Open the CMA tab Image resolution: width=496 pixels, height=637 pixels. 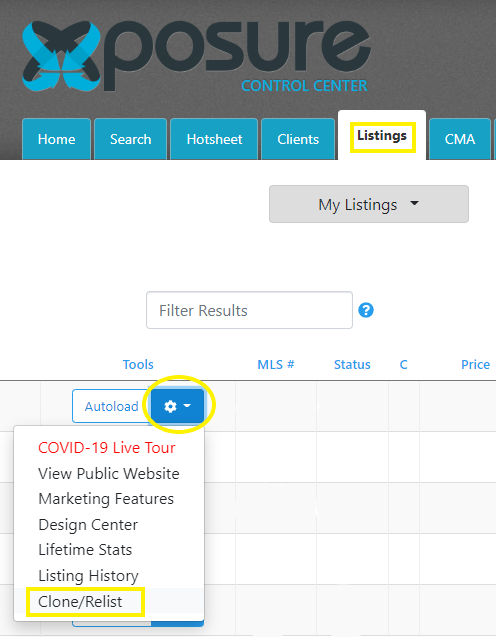click(460, 139)
